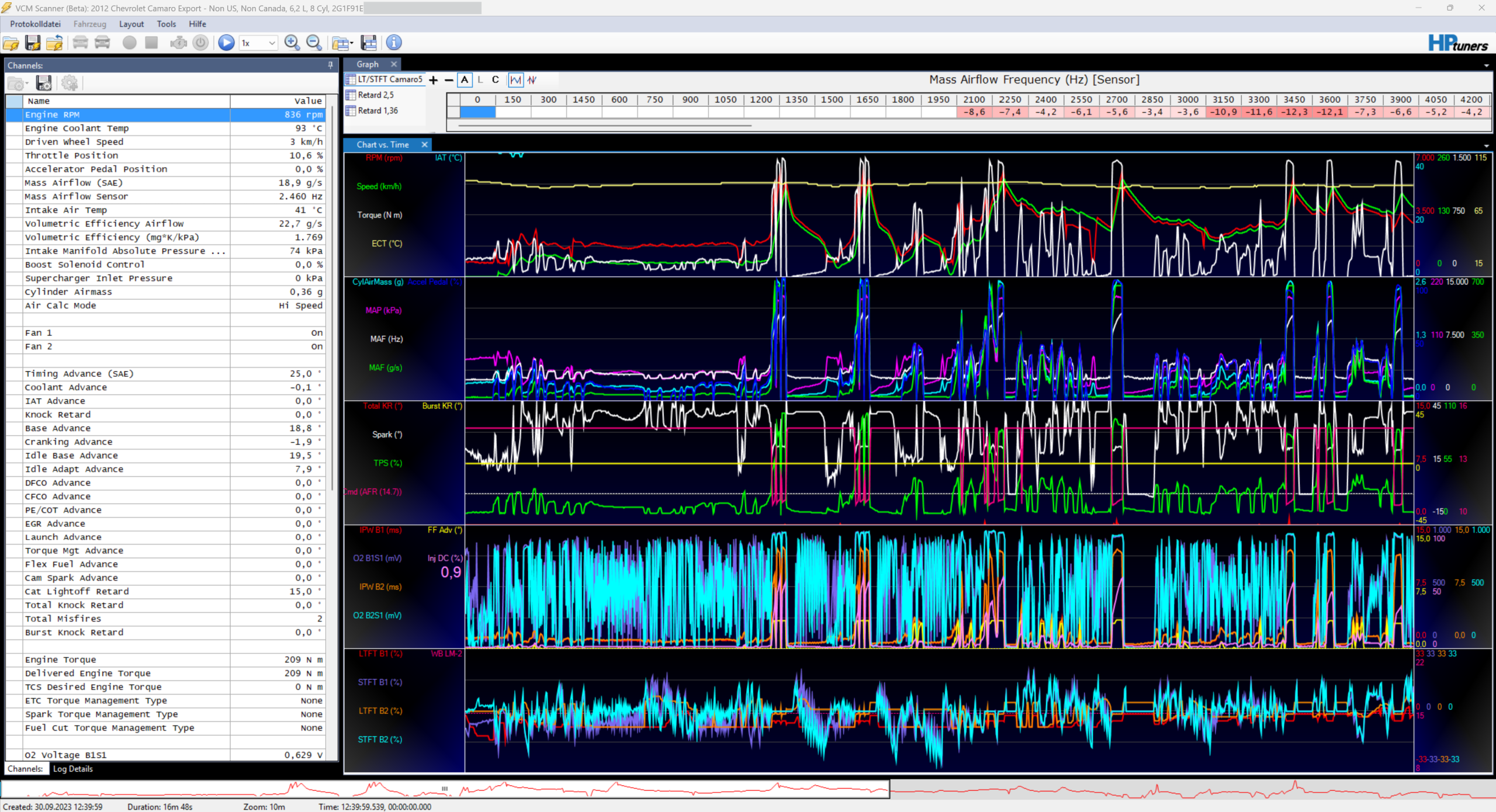Click the 2100 Hz histogram cell -8,6
The height and width of the screenshot is (812, 1496).
(x=974, y=112)
